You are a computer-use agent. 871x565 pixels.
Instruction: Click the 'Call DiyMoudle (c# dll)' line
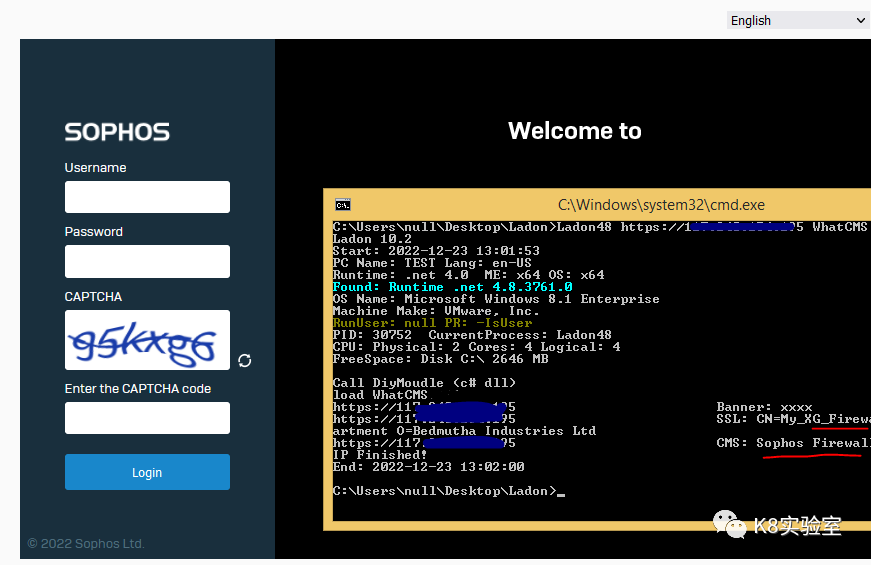pyautogui.click(x=424, y=383)
